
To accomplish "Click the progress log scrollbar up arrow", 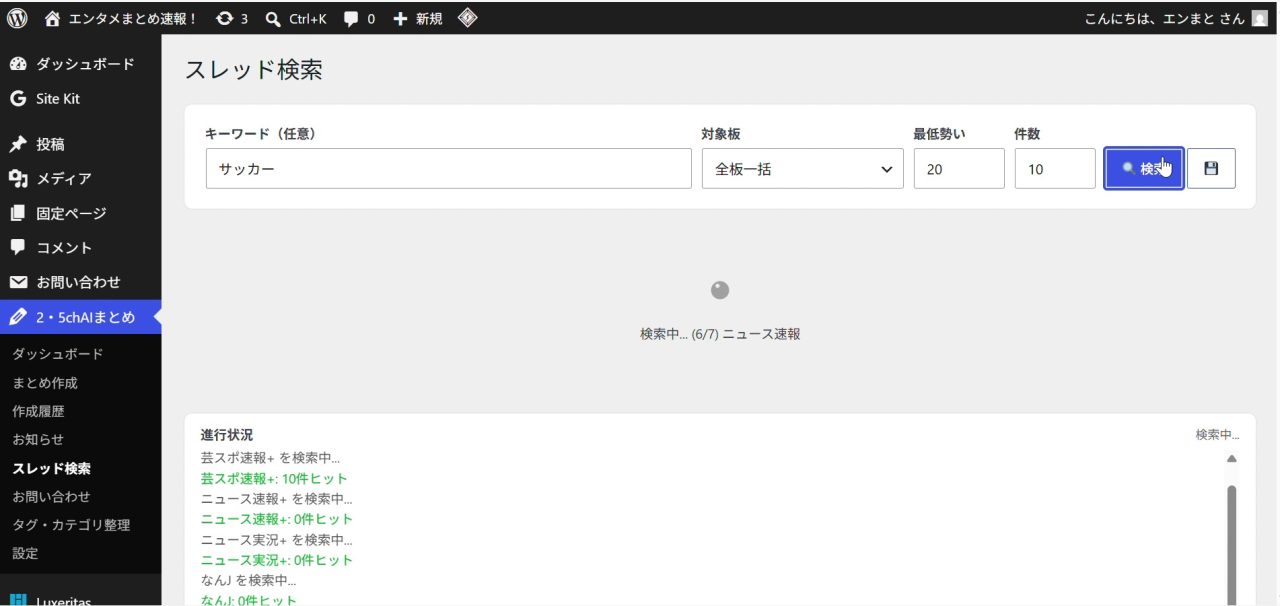I will point(1232,459).
